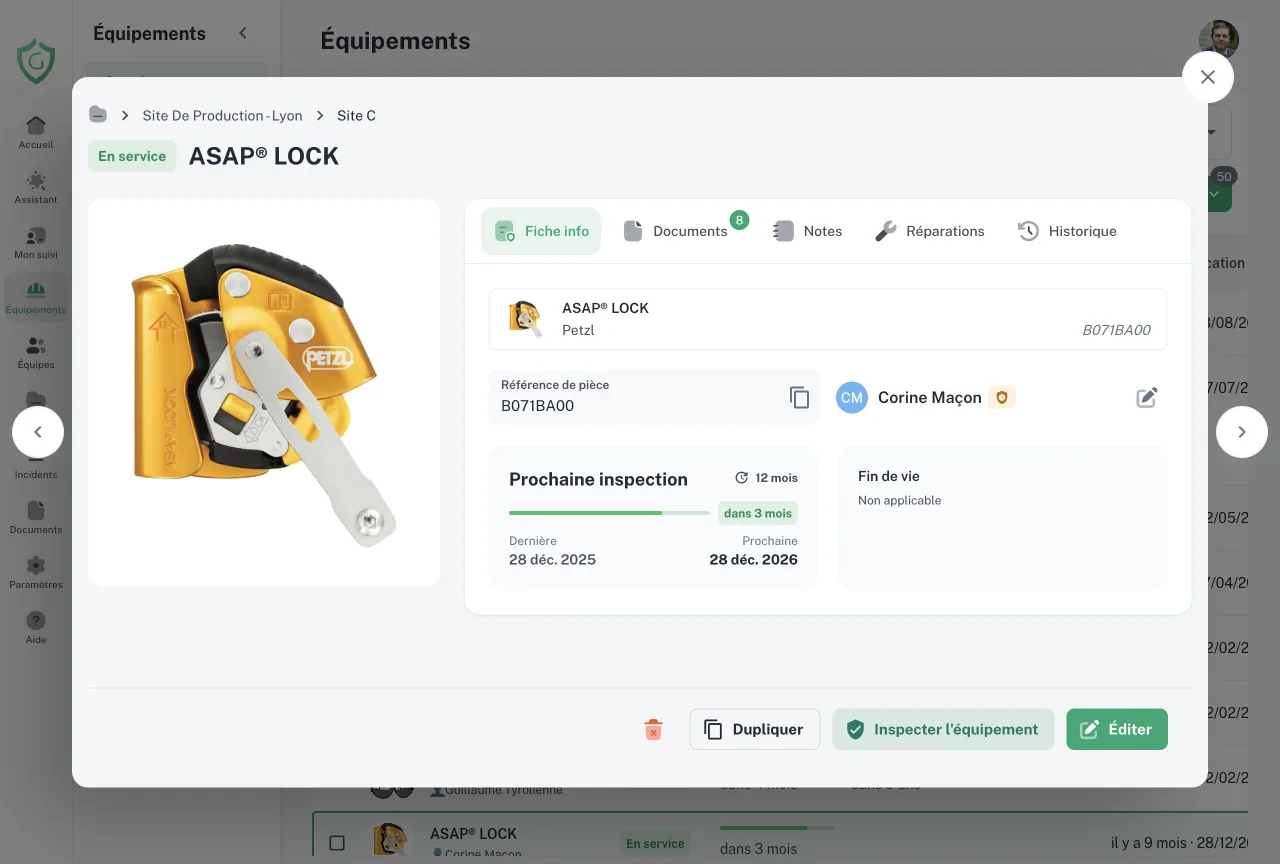Copy the part reference B071BA00

tap(799, 397)
